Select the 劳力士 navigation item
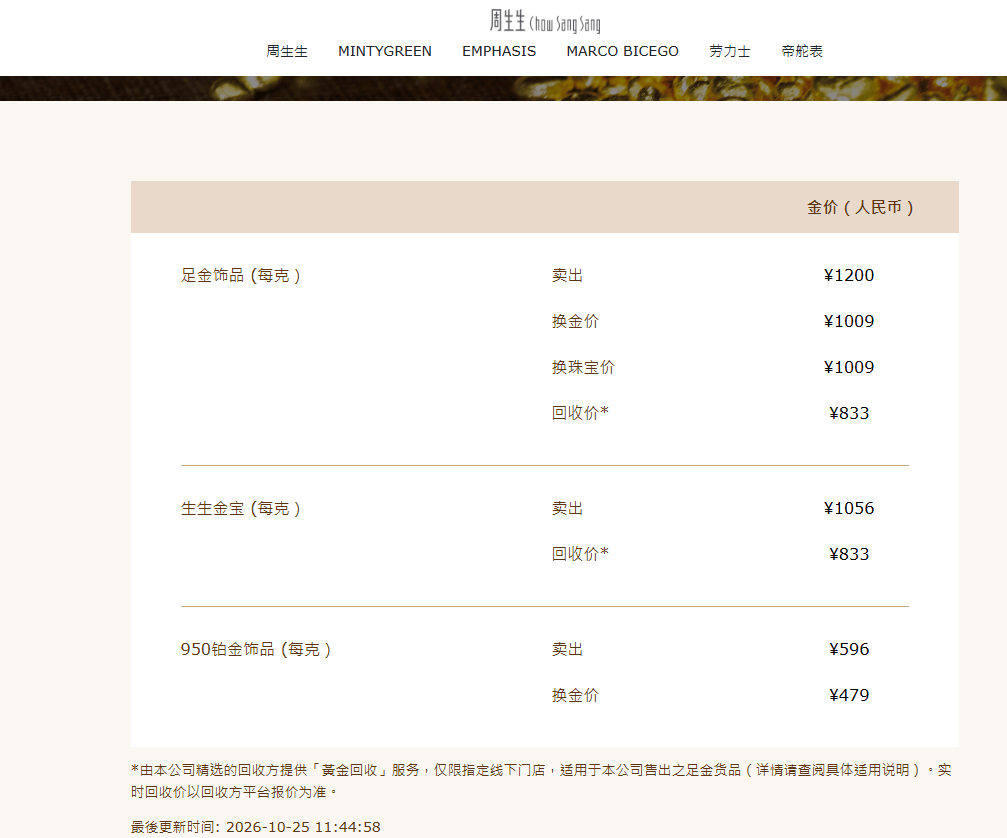Screen dimensions: 1007x838 (730, 51)
